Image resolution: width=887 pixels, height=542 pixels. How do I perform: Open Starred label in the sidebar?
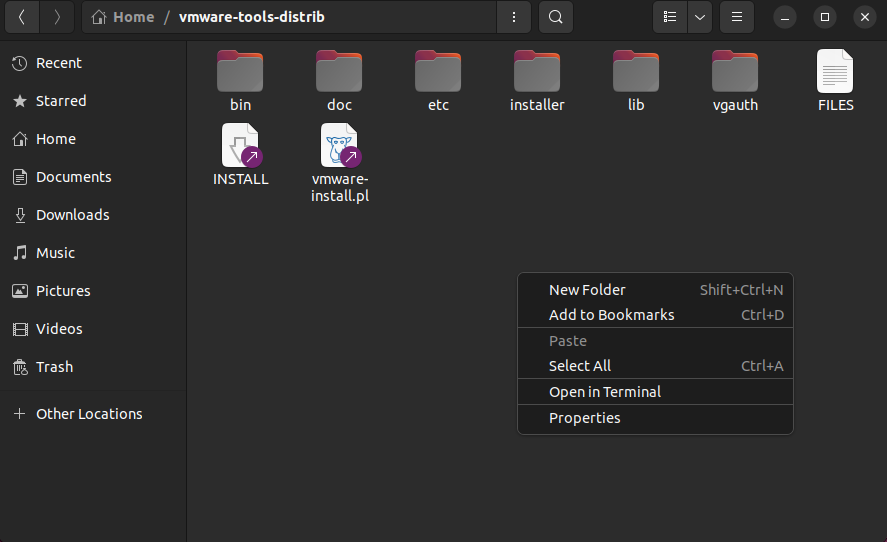[61, 101]
